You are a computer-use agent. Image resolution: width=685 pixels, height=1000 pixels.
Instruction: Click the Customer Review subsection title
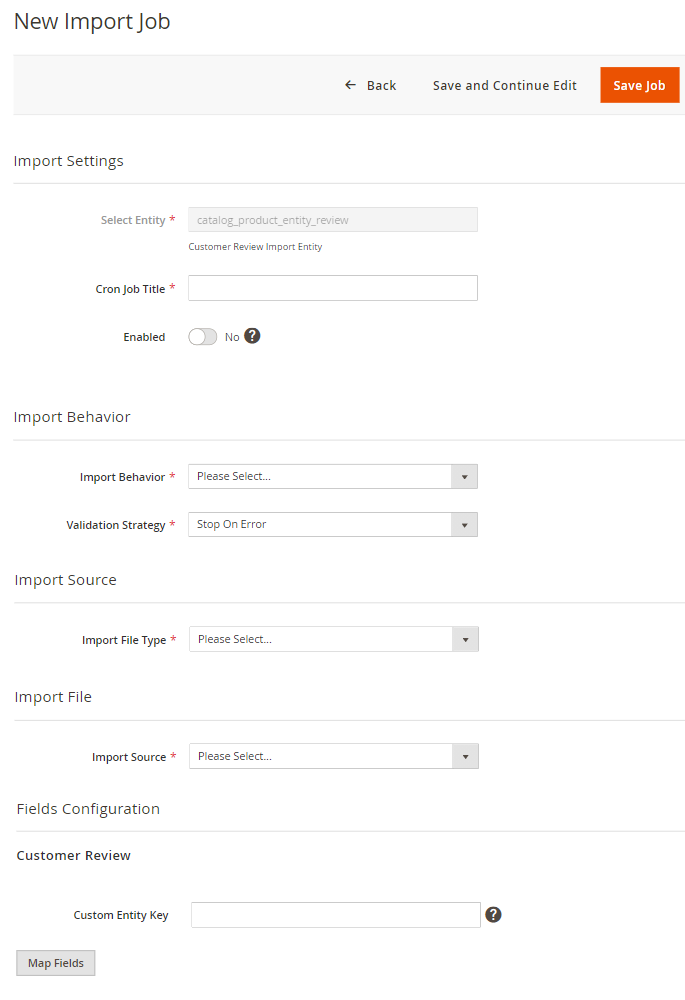pos(74,856)
